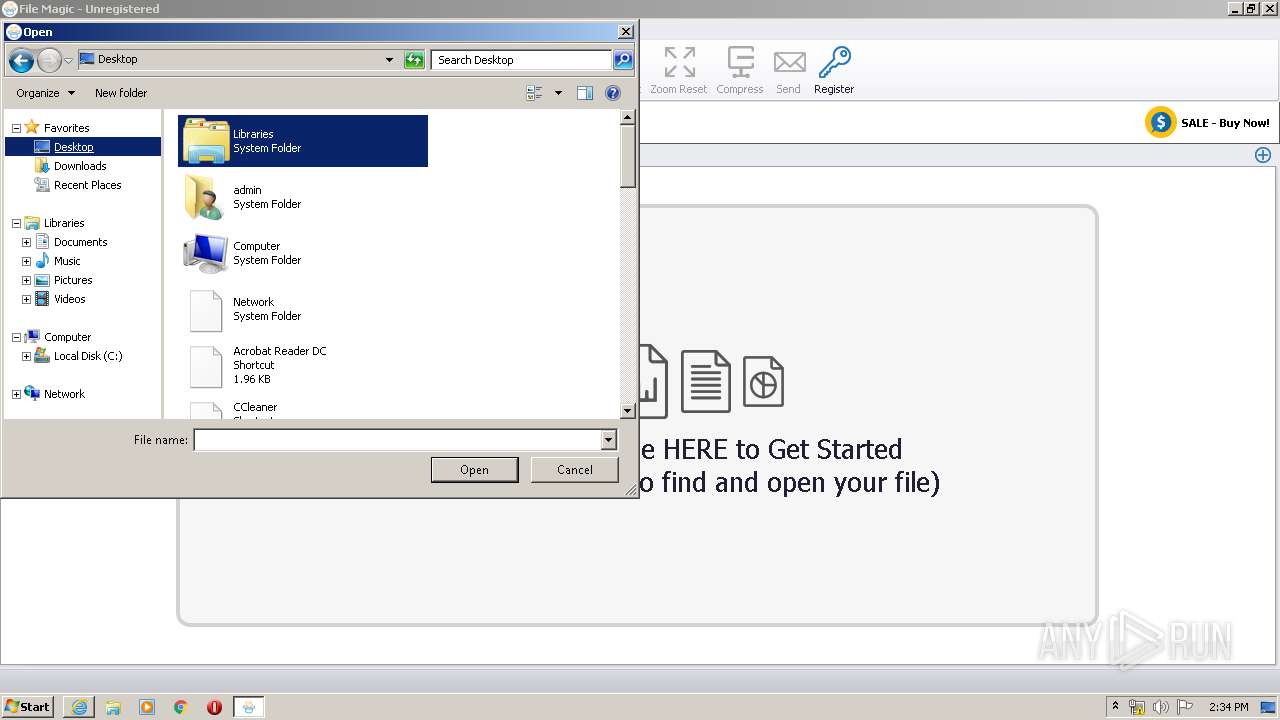Viewport: 1280px width, 720px height.
Task: Select Desktop in Favorites
Action: coord(73,147)
